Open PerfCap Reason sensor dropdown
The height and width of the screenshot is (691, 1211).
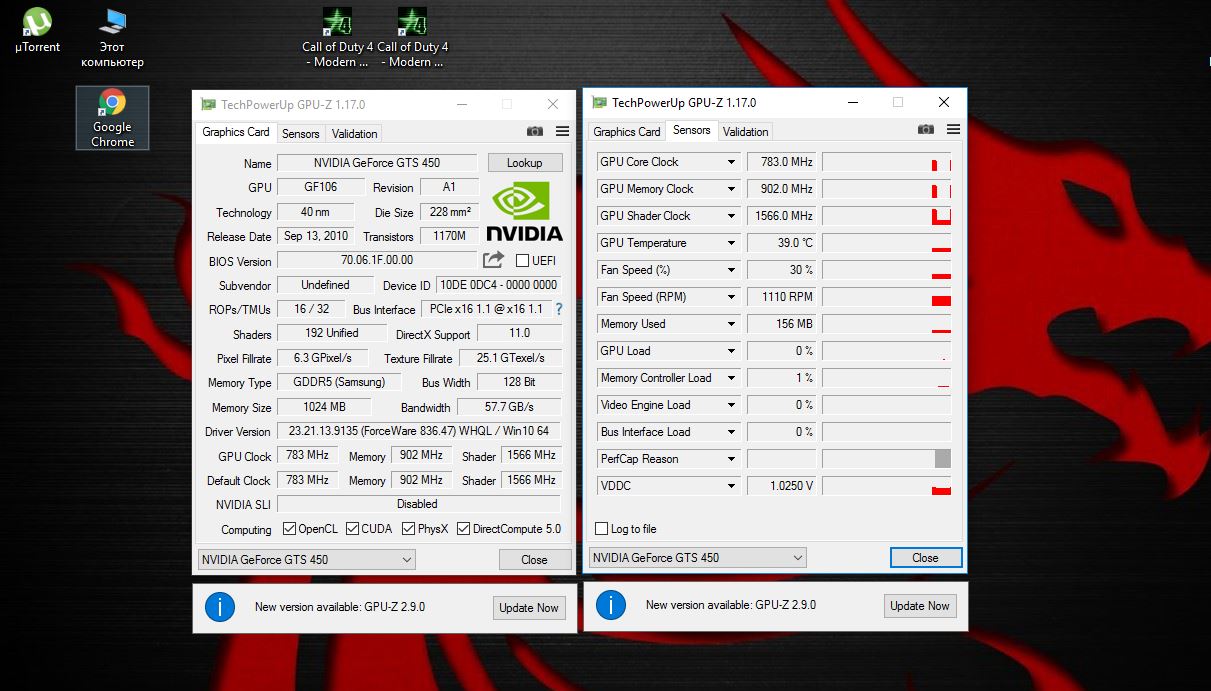click(731, 459)
